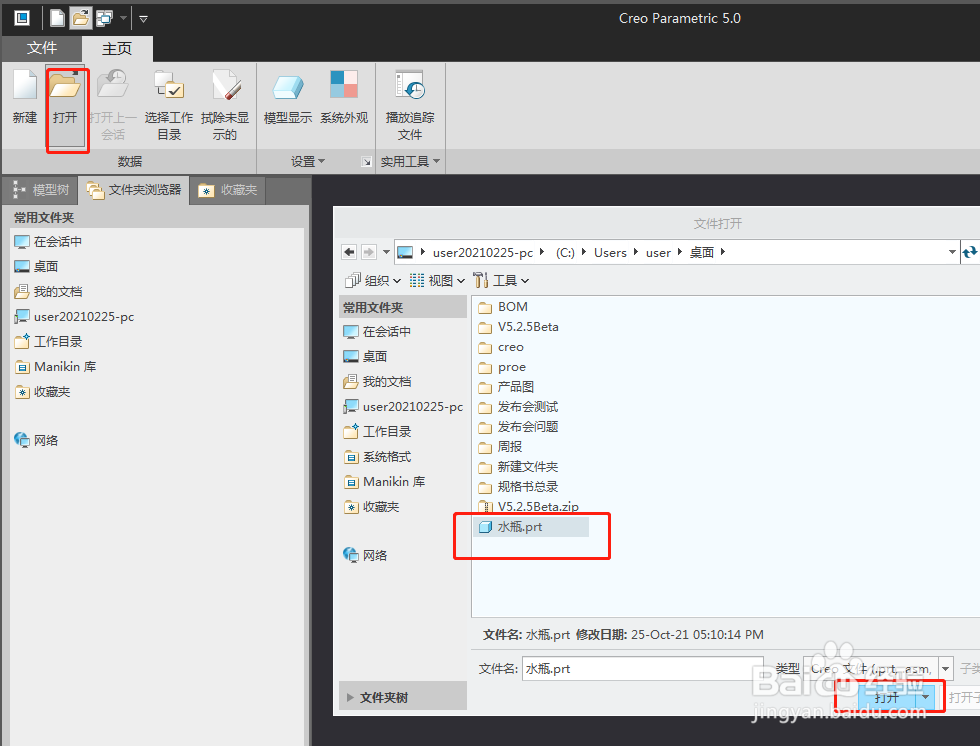Image resolution: width=980 pixels, height=746 pixels.
Task: Click the Open button dropdown arrow
Action: click(x=925, y=697)
